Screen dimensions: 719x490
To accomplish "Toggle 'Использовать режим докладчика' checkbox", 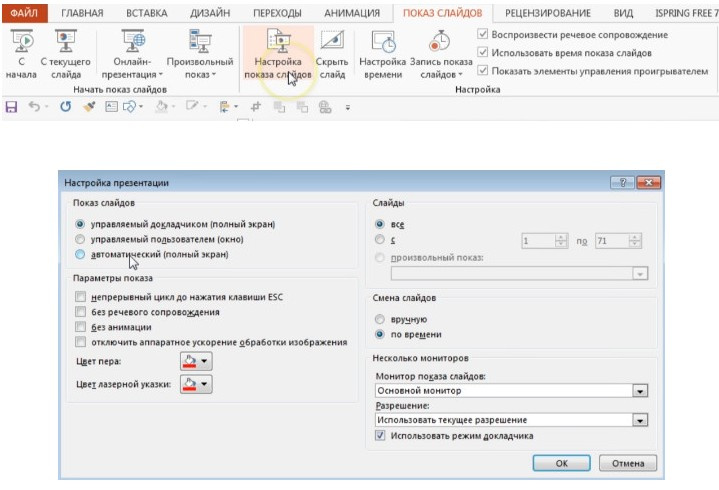I will pos(380,436).
